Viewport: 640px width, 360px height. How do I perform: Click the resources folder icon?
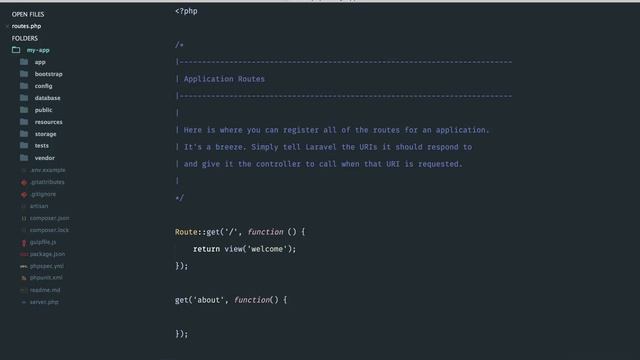24,122
